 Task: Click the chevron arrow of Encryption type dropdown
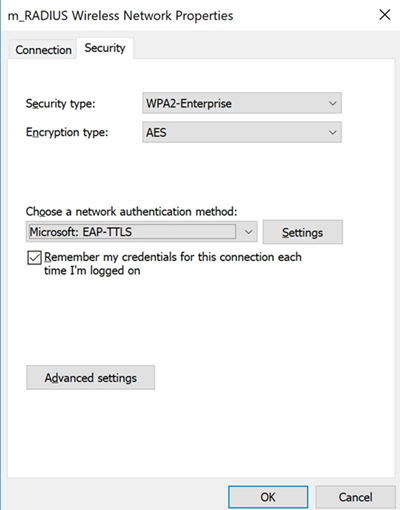click(332, 132)
